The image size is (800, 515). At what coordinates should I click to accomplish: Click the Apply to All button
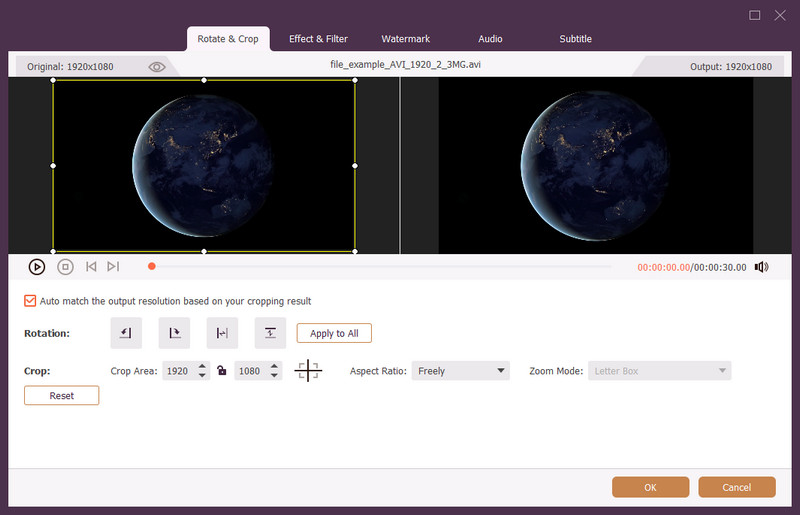334,333
